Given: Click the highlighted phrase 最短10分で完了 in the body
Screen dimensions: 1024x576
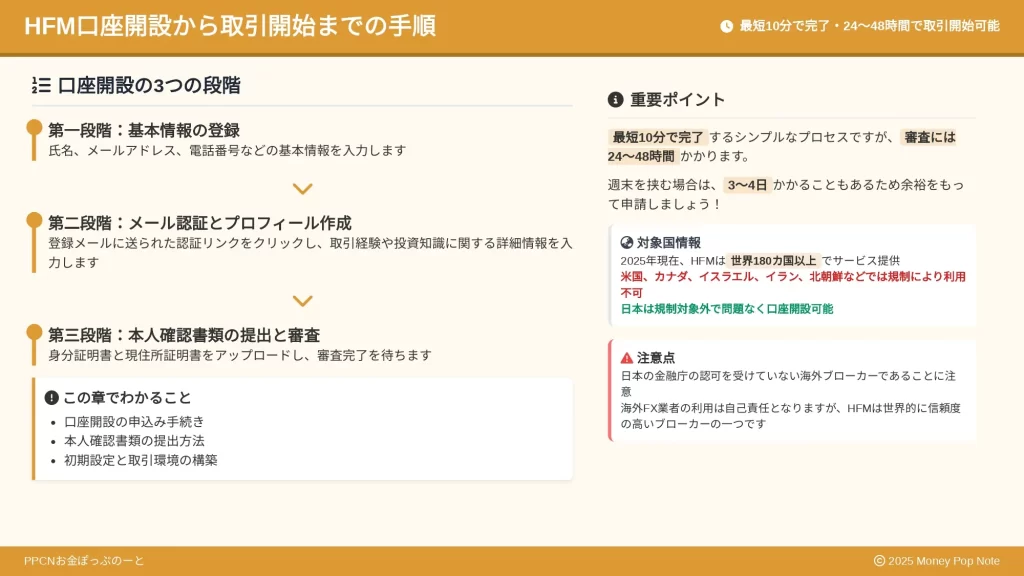Looking at the screenshot, I should [x=658, y=137].
